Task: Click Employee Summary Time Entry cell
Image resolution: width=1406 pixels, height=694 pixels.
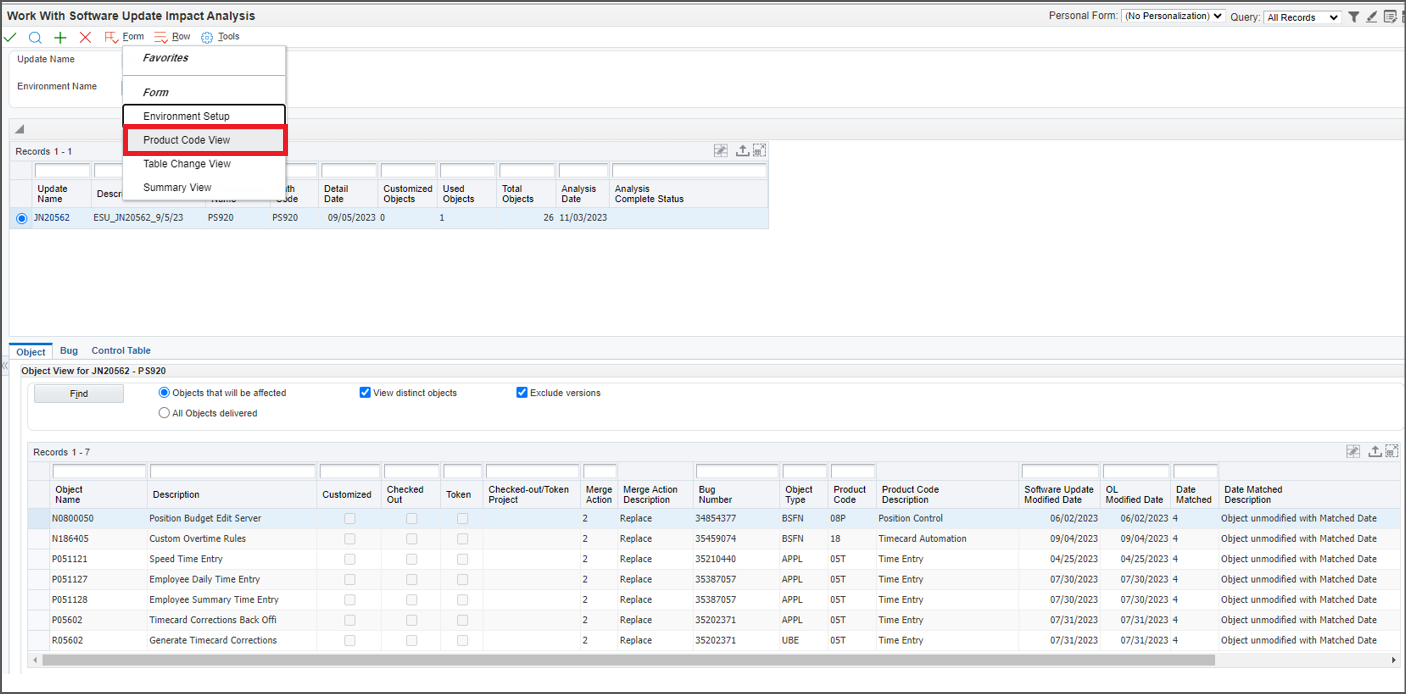Action: coord(232,600)
